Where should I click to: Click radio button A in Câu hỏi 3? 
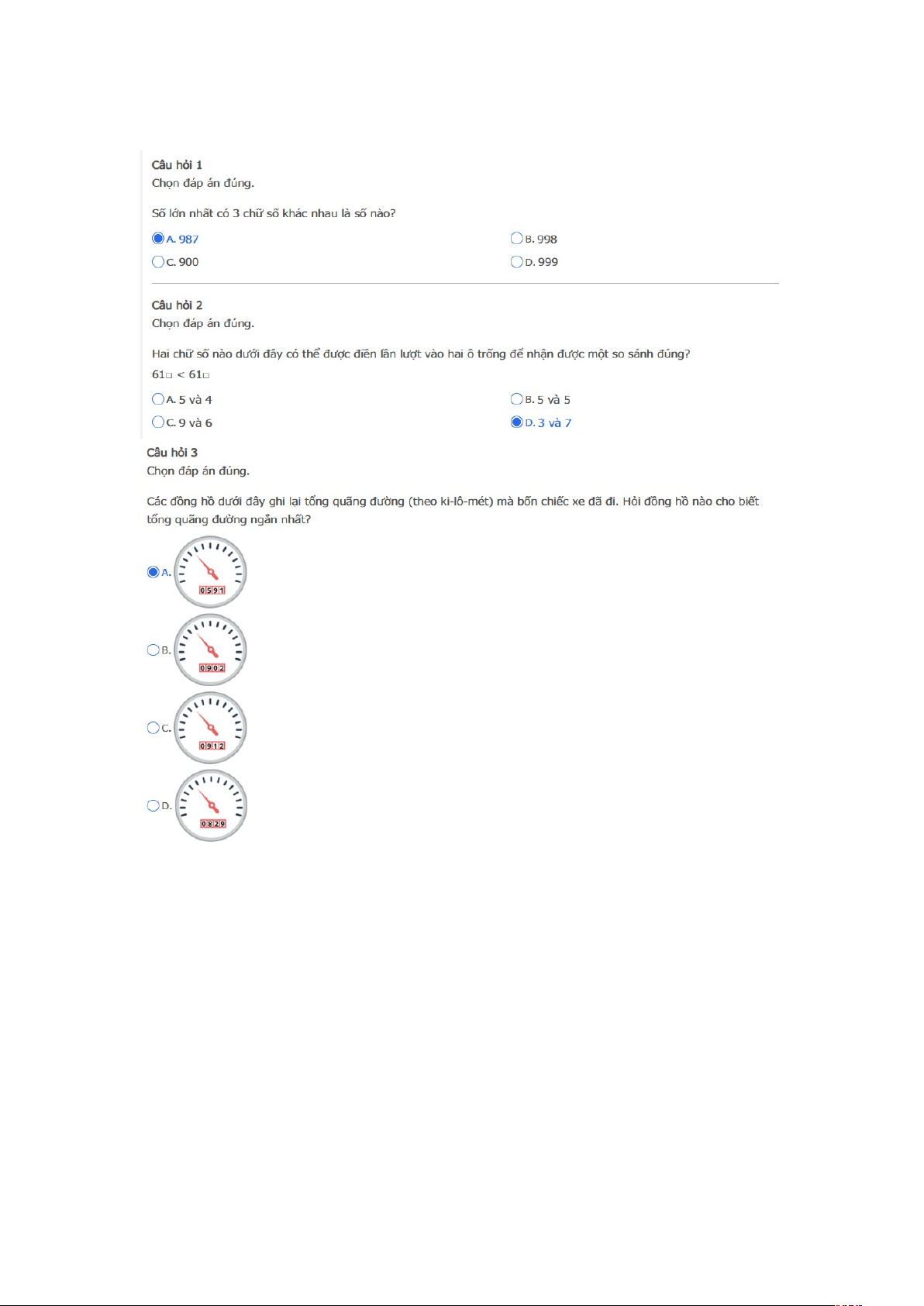pyautogui.click(x=153, y=572)
